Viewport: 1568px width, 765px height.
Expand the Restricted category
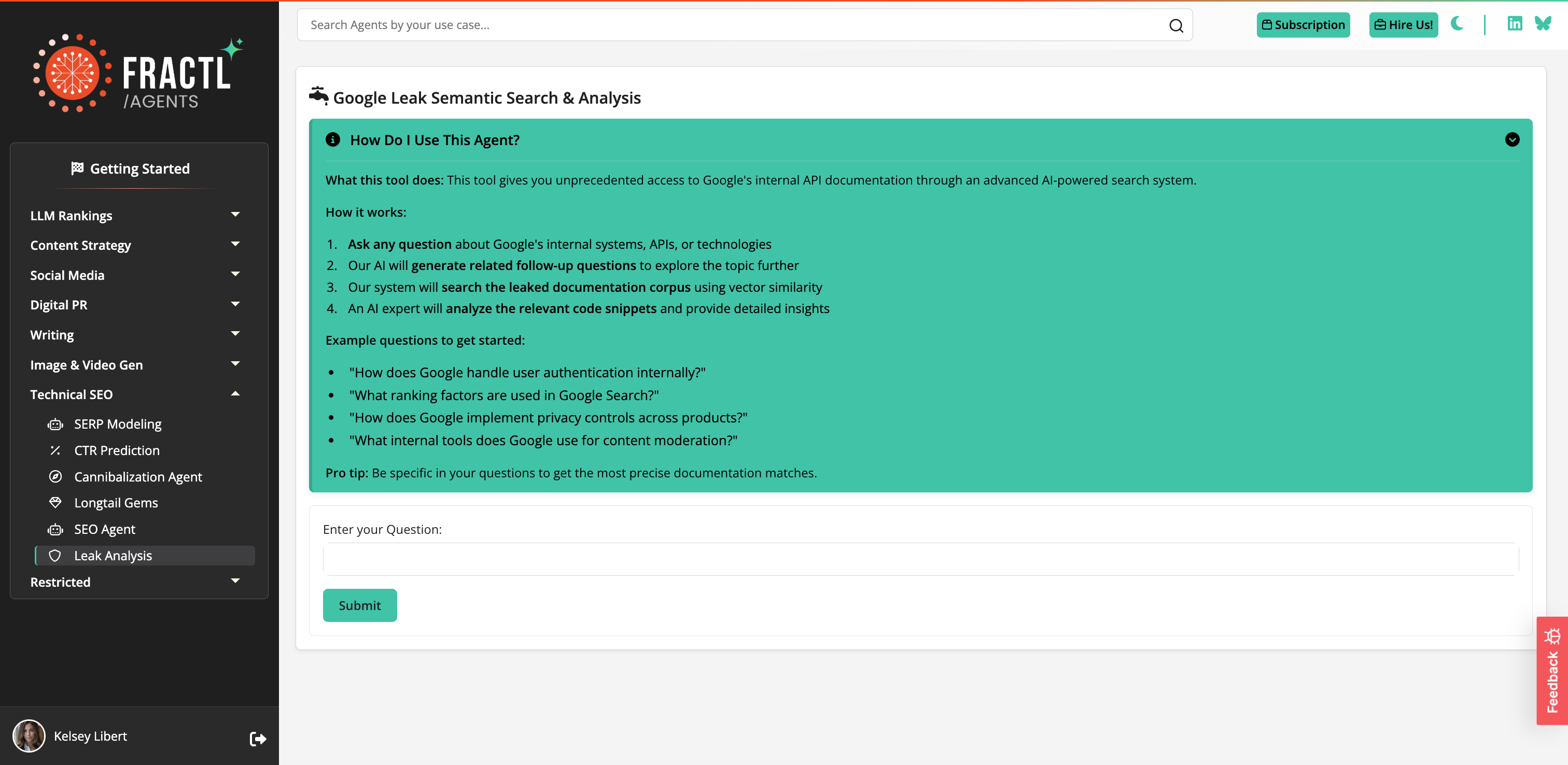coord(235,581)
